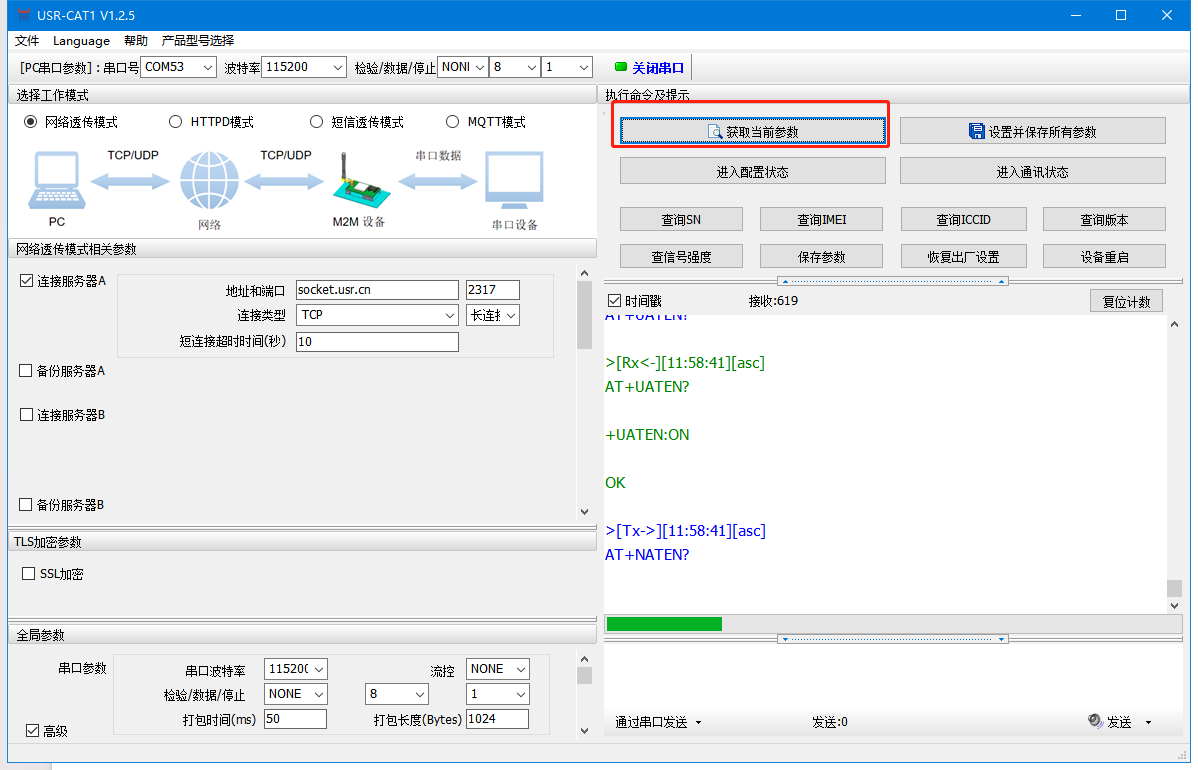Click 恢复出厂设置 button
The width and height of the screenshot is (1198, 770).
963,256
